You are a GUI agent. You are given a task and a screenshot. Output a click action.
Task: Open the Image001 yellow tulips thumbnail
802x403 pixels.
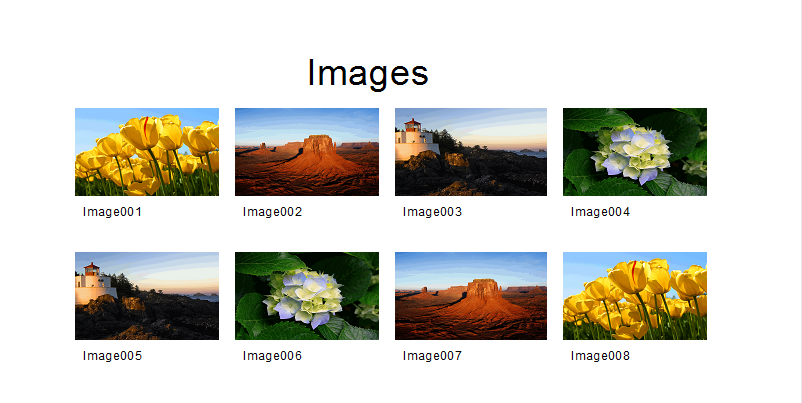(x=147, y=152)
